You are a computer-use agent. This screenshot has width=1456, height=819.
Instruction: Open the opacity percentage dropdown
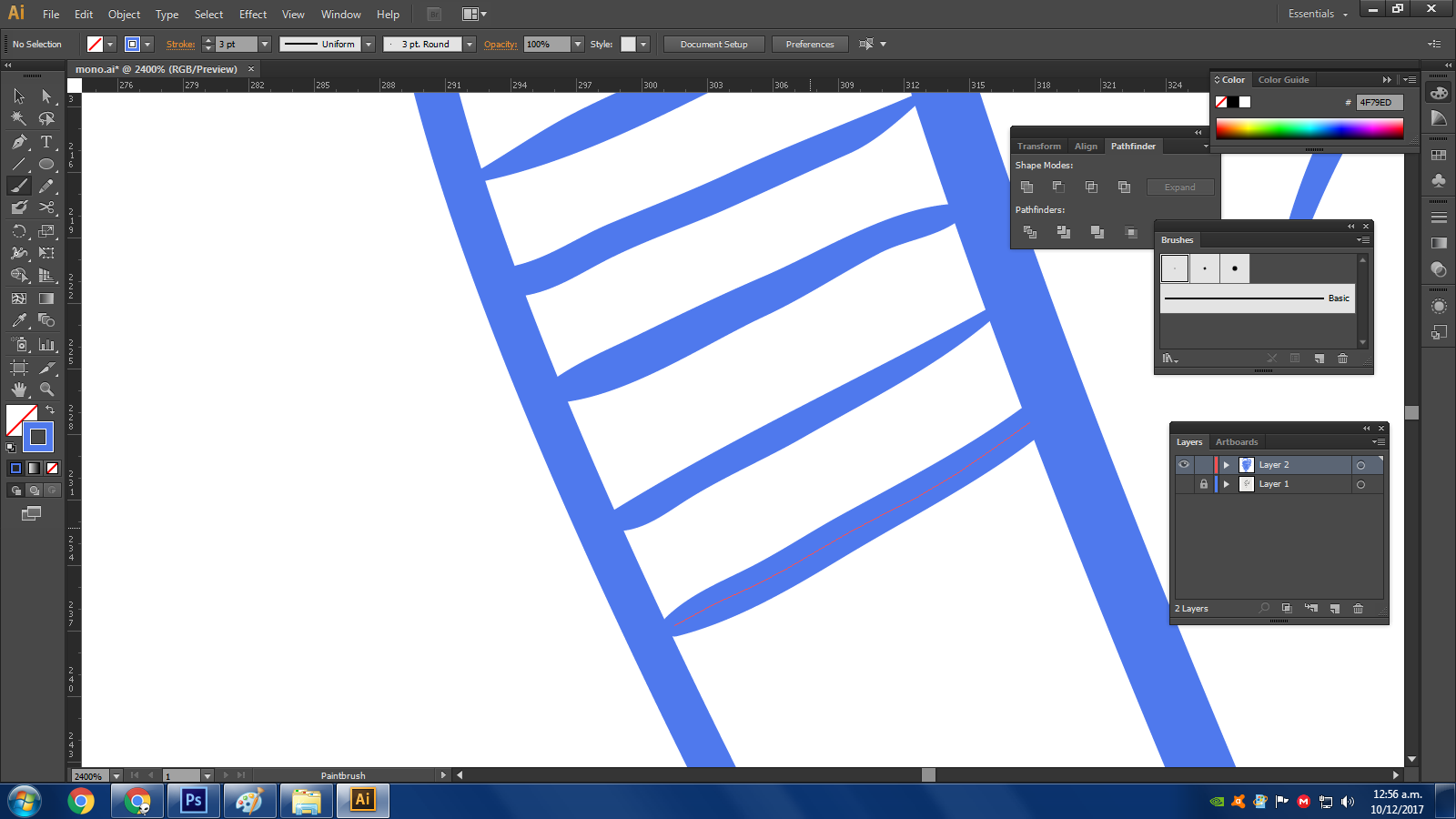click(x=577, y=44)
